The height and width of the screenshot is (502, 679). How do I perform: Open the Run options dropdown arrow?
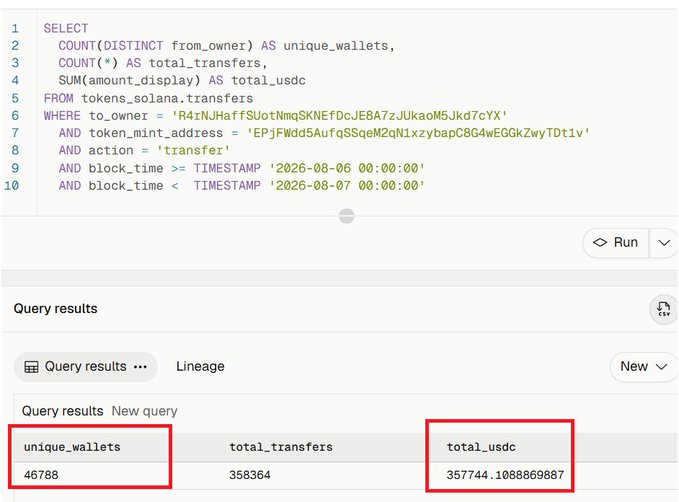point(664,243)
